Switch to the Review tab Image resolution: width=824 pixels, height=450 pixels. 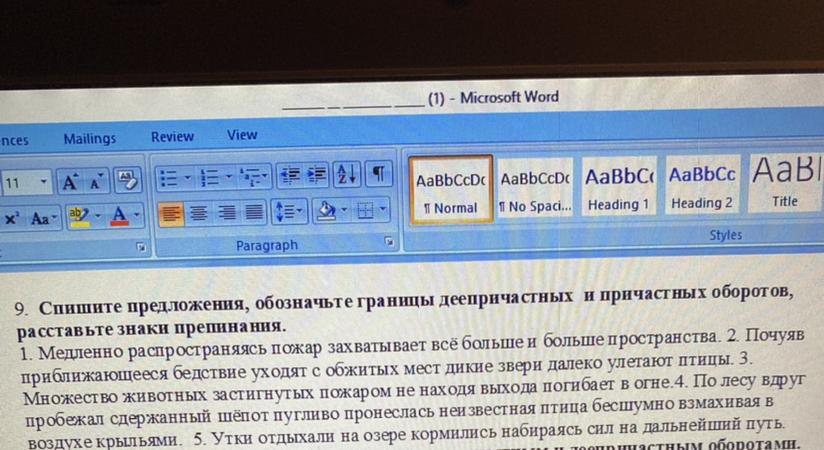172,137
